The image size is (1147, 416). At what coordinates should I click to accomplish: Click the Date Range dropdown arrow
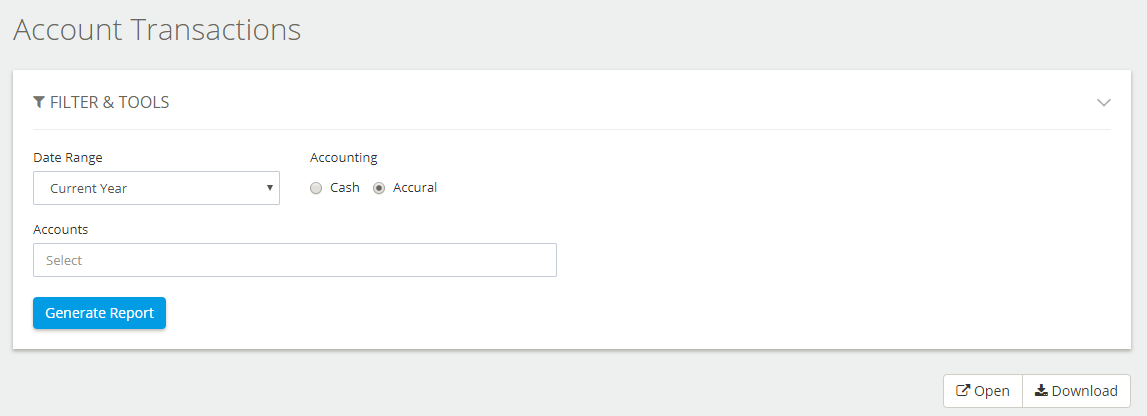270,188
